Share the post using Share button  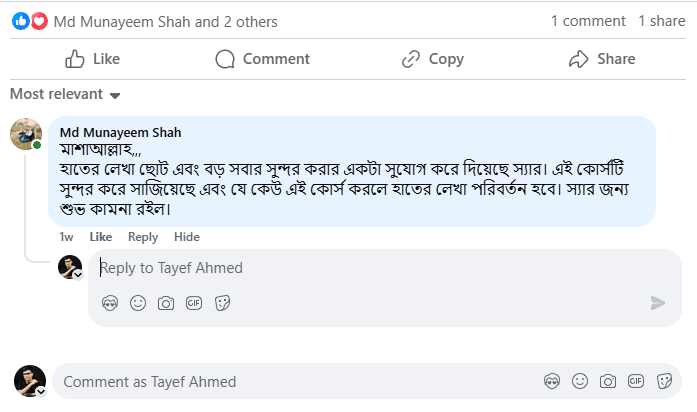(x=602, y=59)
